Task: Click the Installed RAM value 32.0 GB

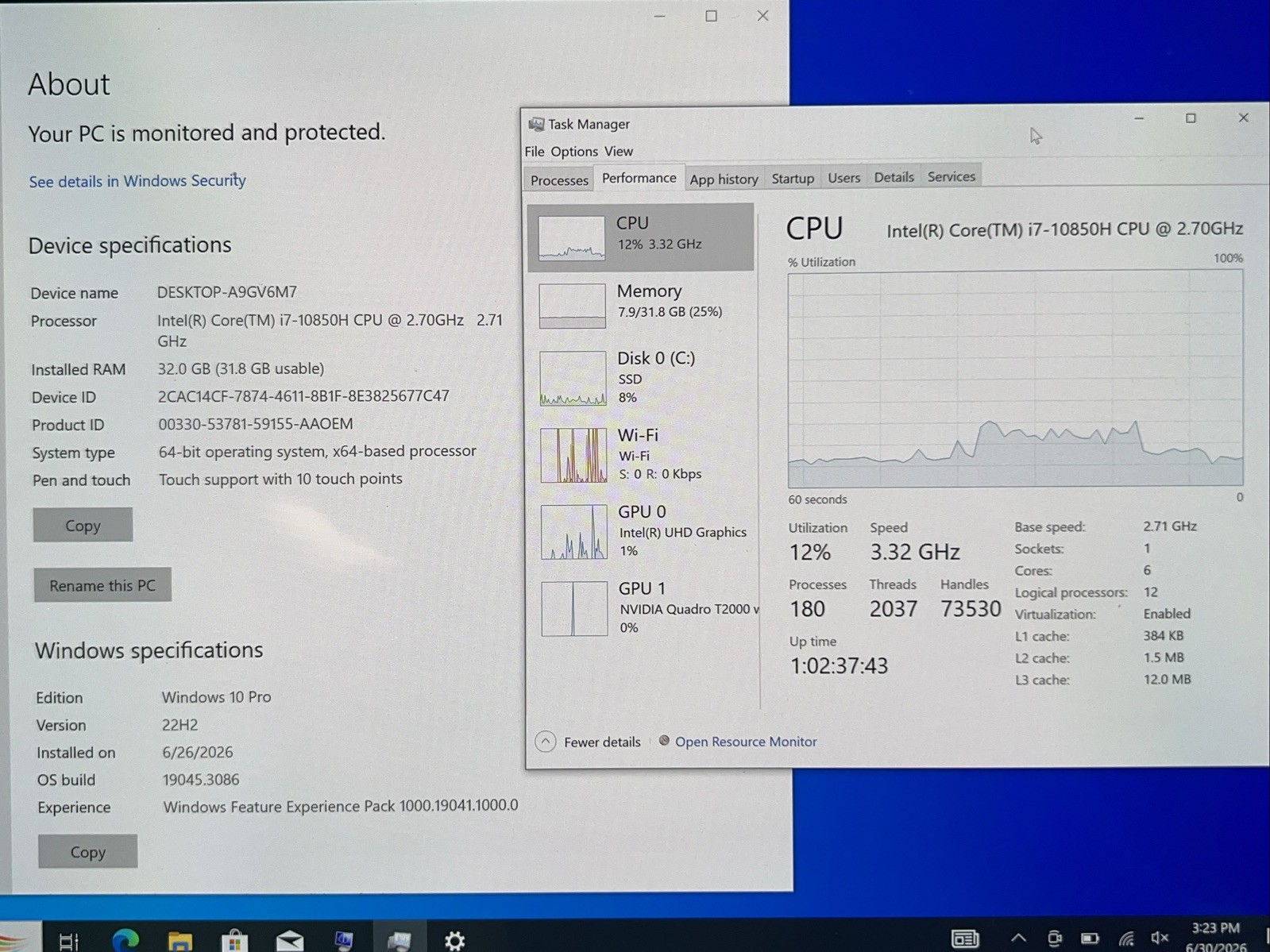Action: (x=241, y=368)
